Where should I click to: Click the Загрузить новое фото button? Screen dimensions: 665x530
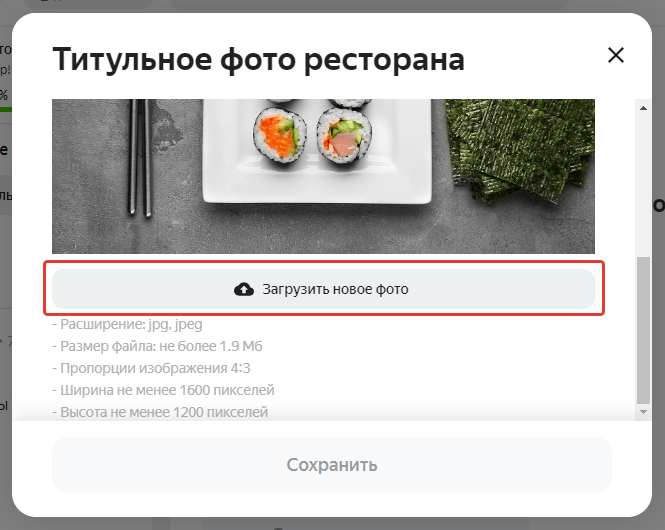click(323, 289)
